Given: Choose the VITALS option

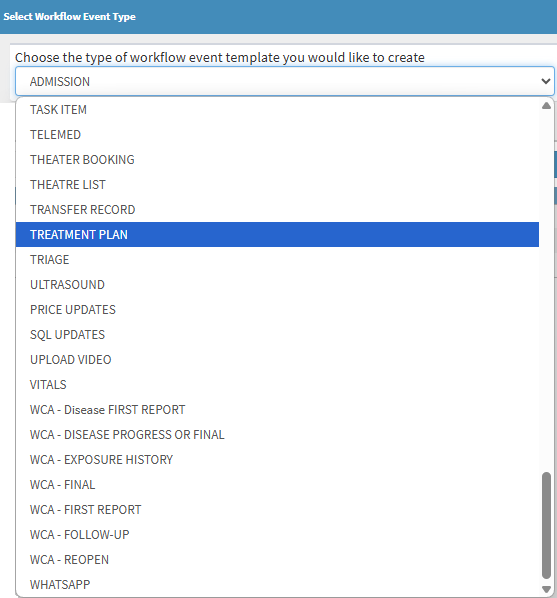Looking at the screenshot, I should pyautogui.click(x=277, y=384).
